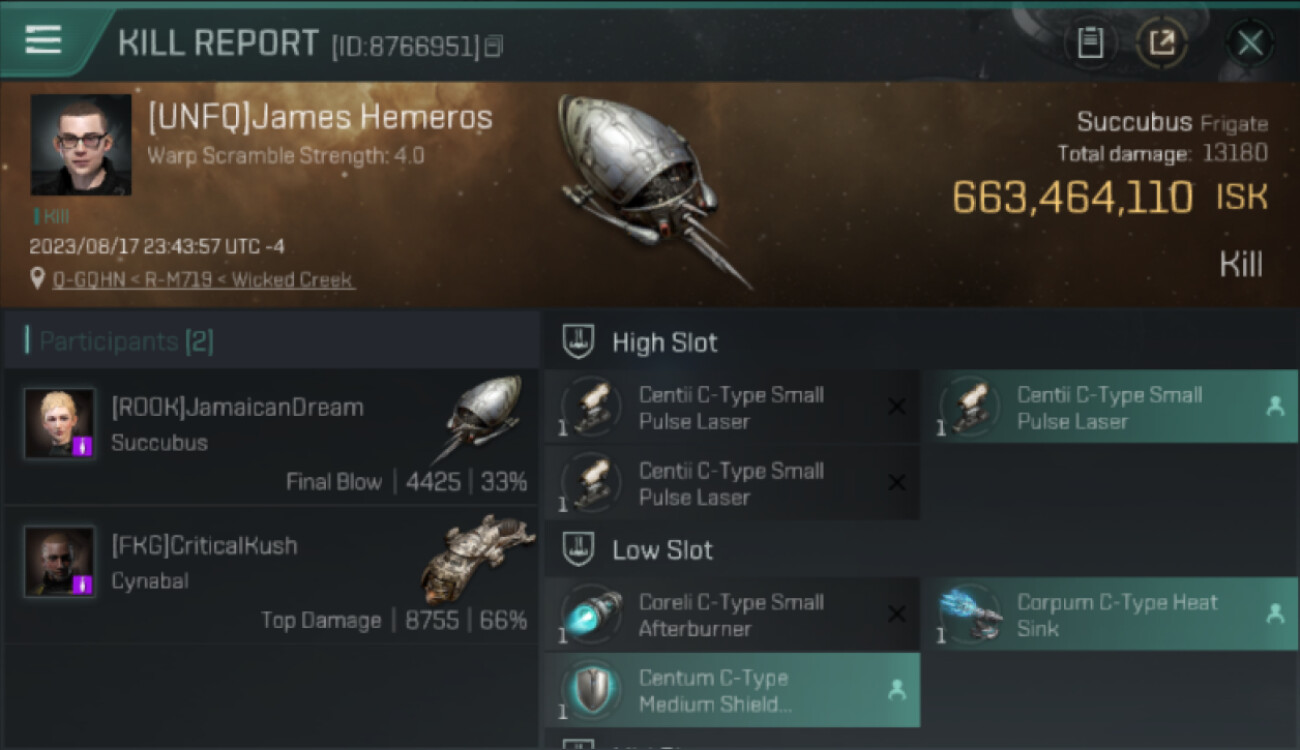1300x750 pixels.
Task: Open the clipboard report icon
Action: pyautogui.click(x=1091, y=43)
